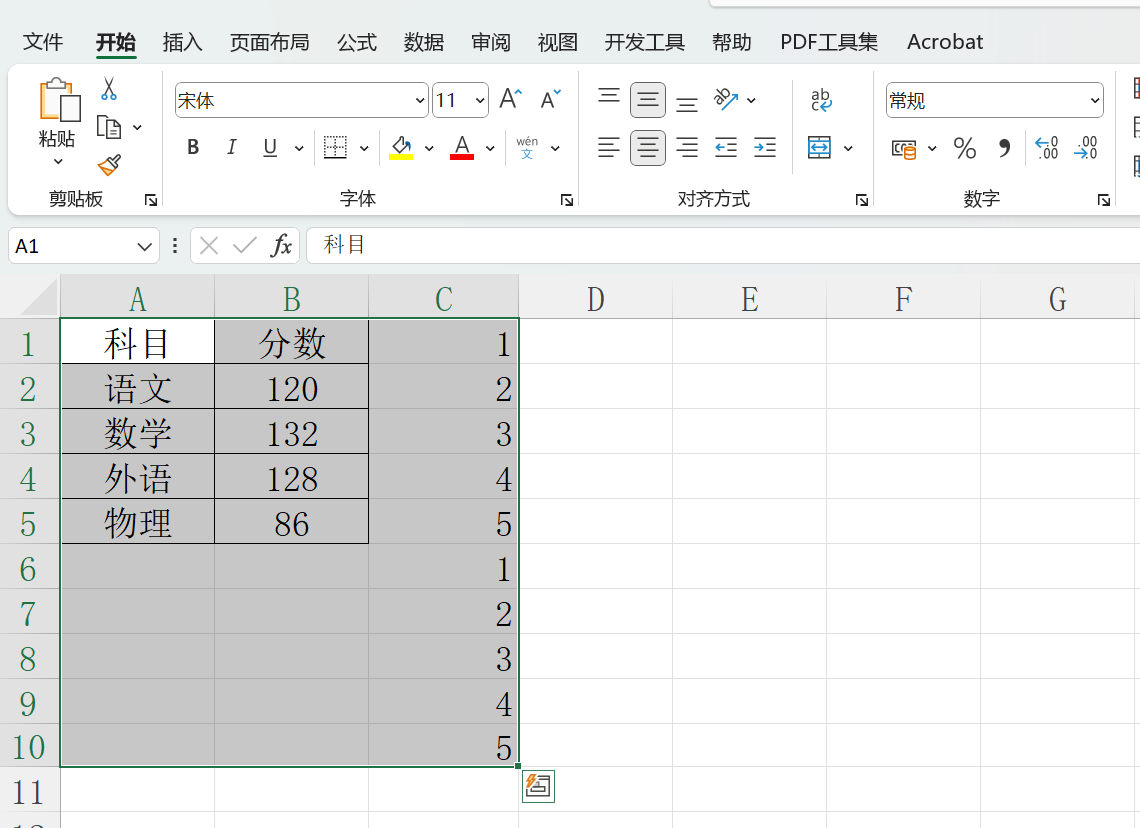Image resolution: width=1140 pixels, height=828 pixels.
Task: Click Increase Decimal icon
Action: click(1047, 148)
